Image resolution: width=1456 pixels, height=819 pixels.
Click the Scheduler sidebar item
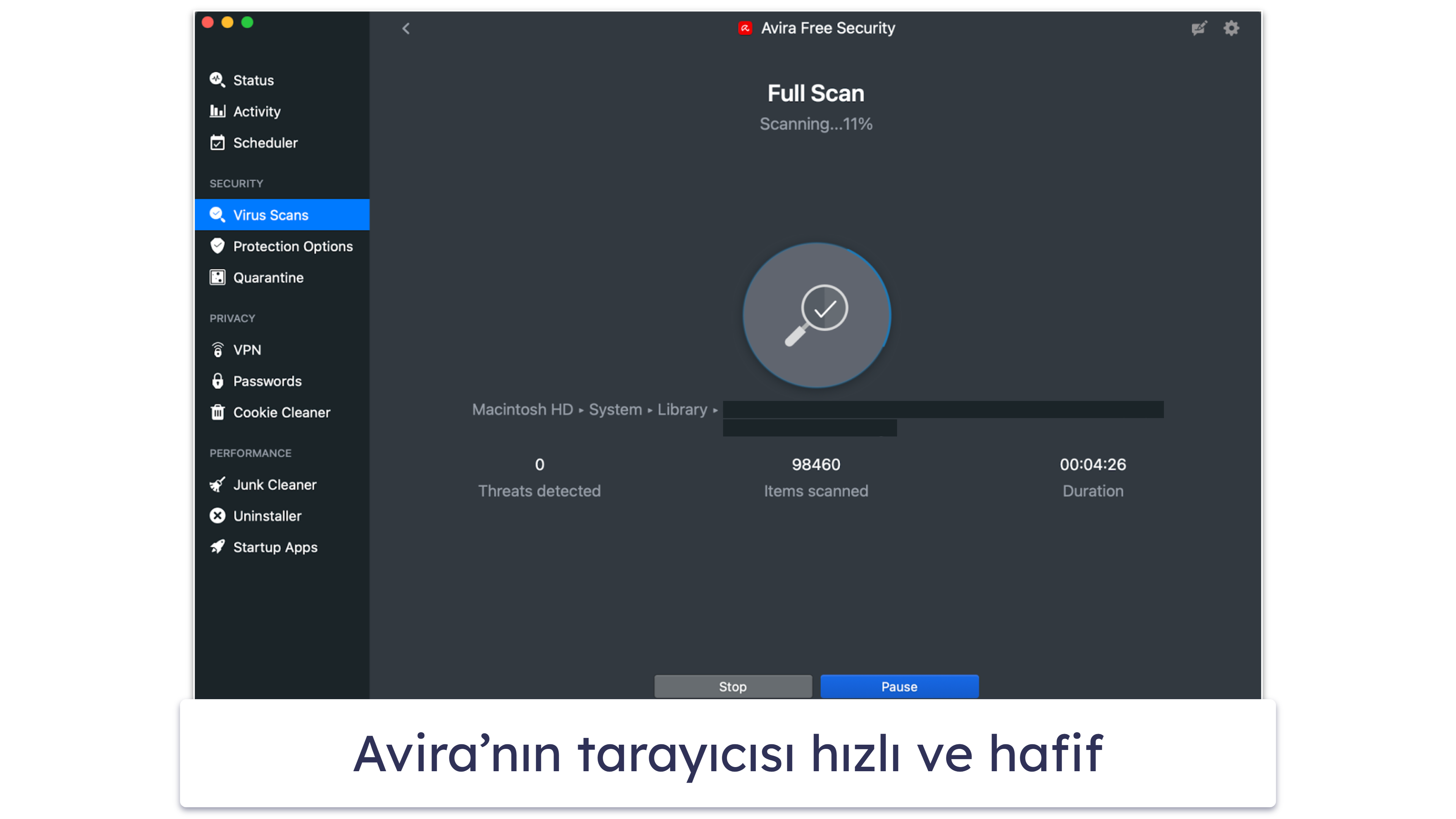click(x=265, y=142)
